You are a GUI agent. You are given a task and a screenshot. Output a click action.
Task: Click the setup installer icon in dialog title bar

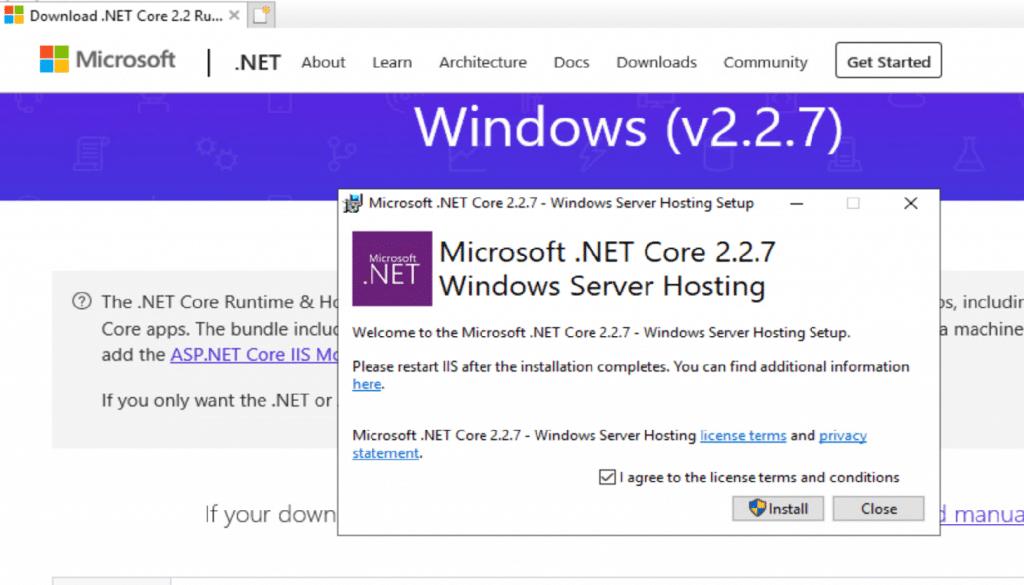(x=353, y=203)
